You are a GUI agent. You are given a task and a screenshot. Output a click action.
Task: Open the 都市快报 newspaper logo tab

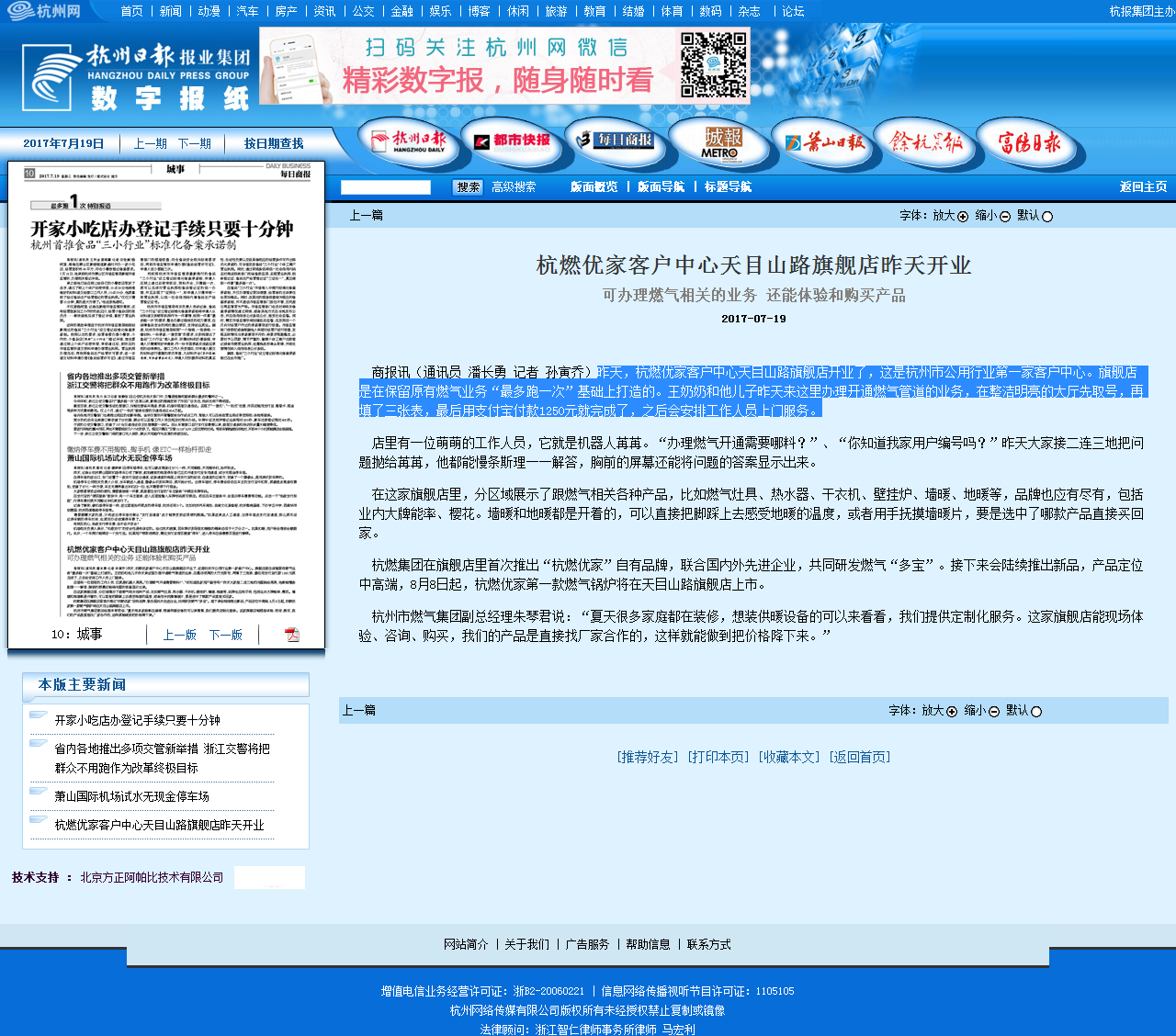pyautogui.click(x=512, y=141)
